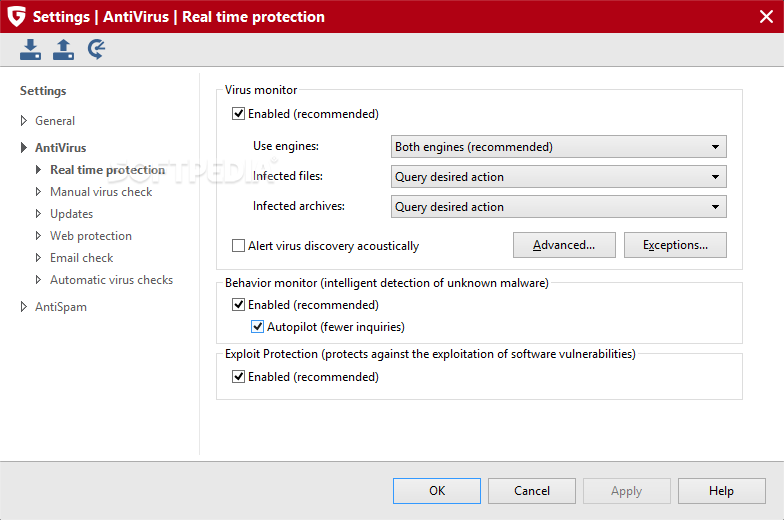Screen dimensions: 784x520
Task: Enable Alert virus discovery acoustically
Action: point(238,246)
